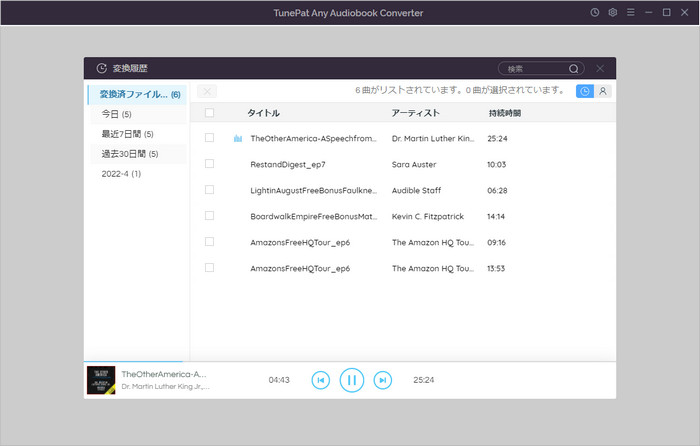Skip to next track

coord(383,380)
